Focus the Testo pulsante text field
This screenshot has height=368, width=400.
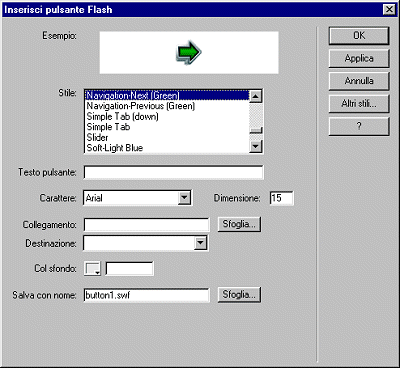point(173,173)
